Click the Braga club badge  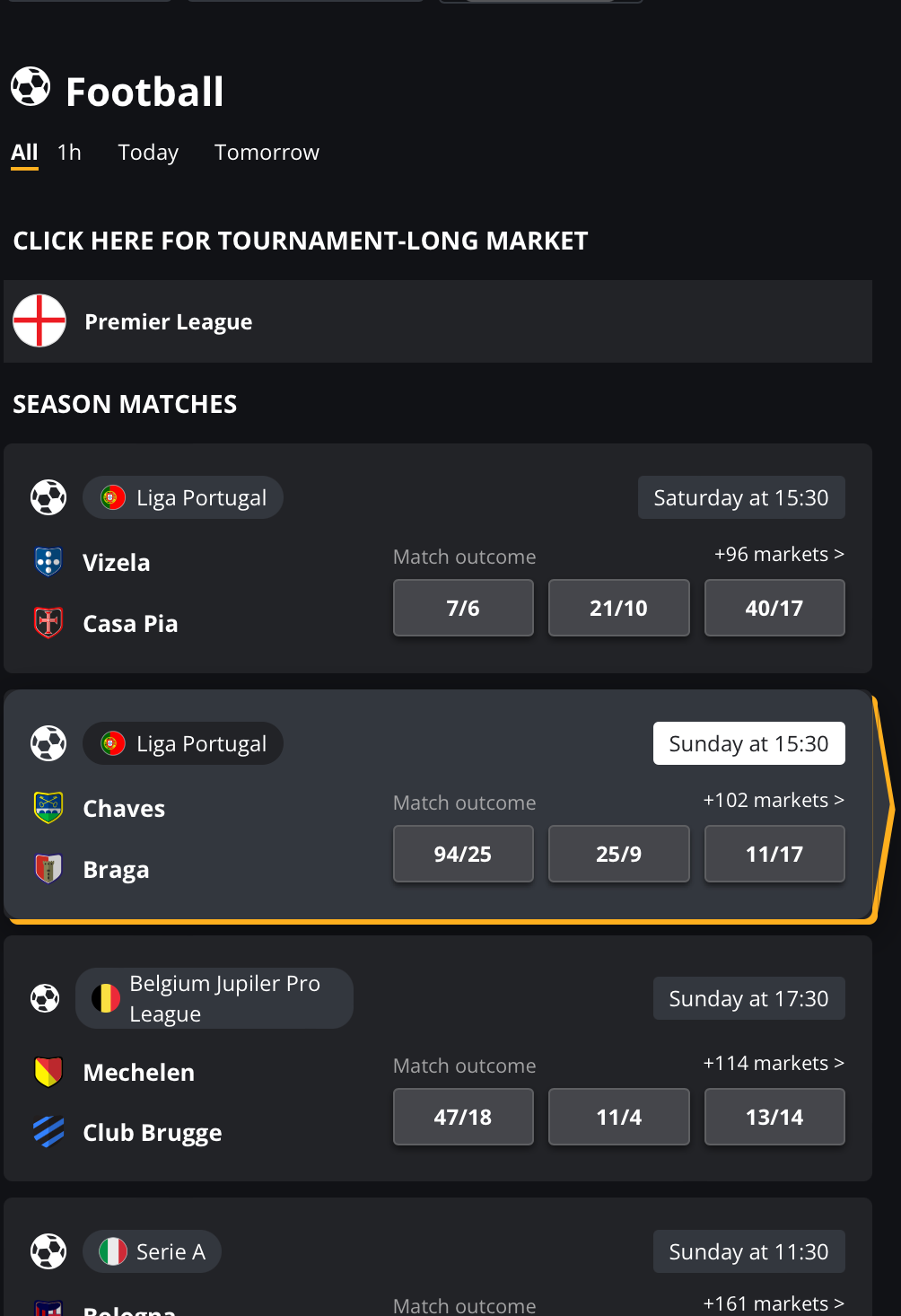48,868
